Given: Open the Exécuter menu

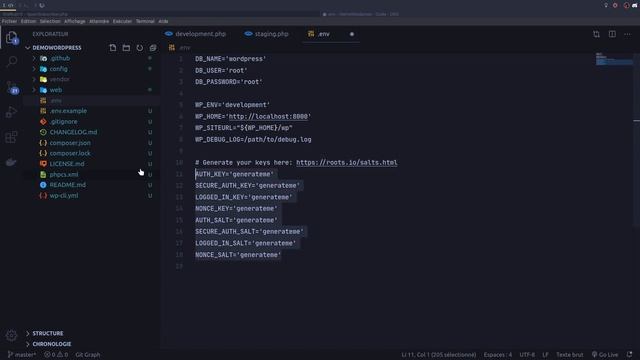Looking at the screenshot, I should [122, 21].
